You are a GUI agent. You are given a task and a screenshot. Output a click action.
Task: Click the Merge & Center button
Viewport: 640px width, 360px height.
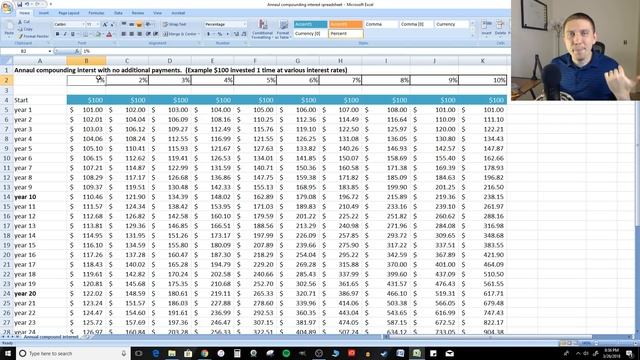point(181,34)
